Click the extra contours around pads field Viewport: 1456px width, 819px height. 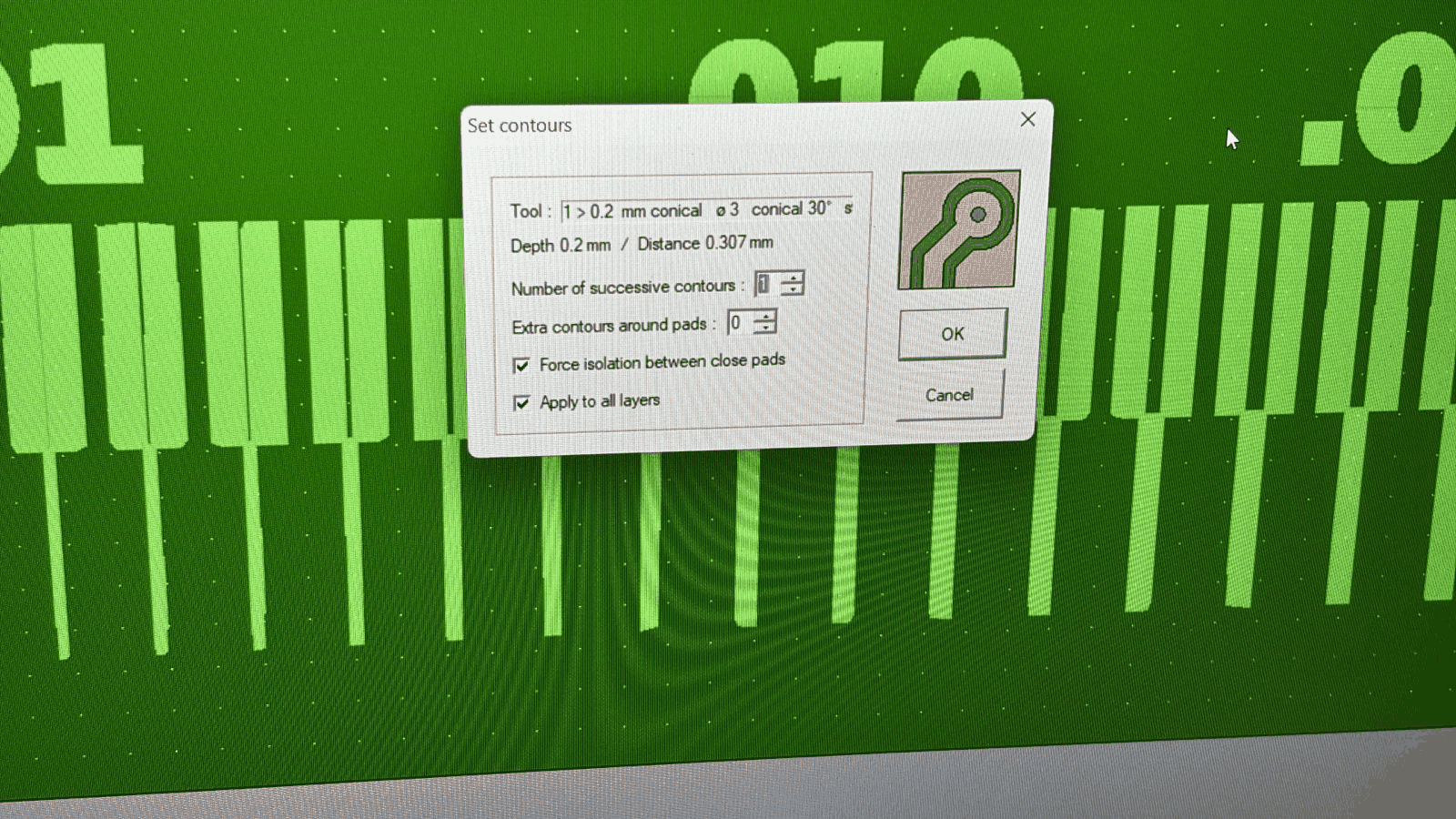(741, 323)
